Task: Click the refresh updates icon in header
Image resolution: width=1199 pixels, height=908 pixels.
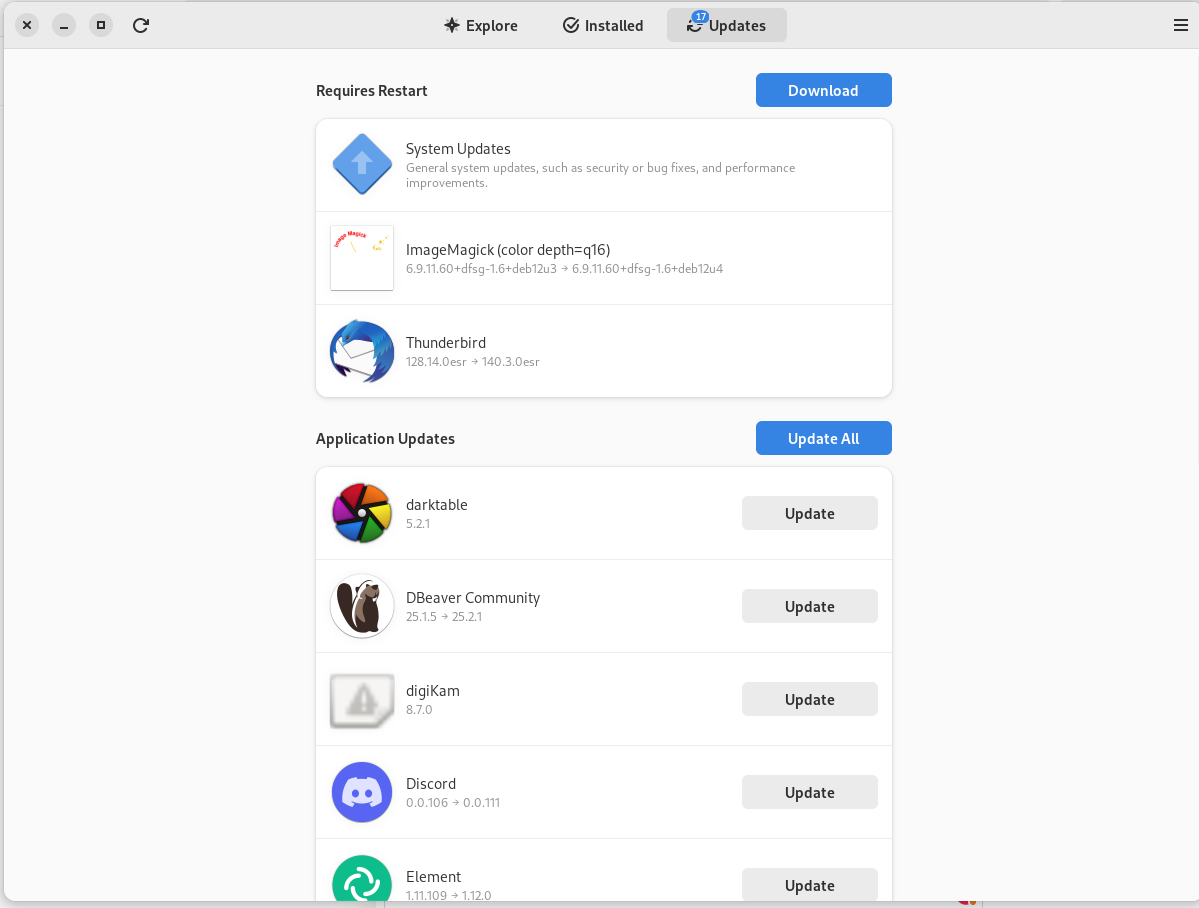Action: [141, 25]
